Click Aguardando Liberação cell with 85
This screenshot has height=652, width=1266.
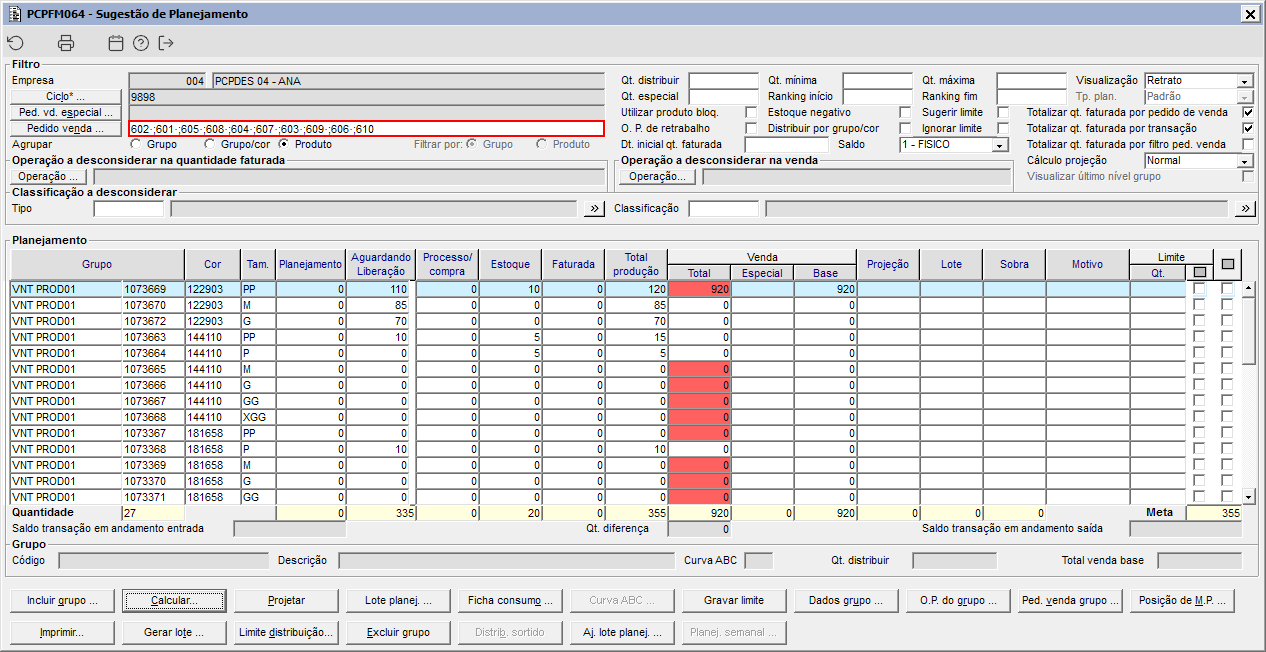point(379,305)
